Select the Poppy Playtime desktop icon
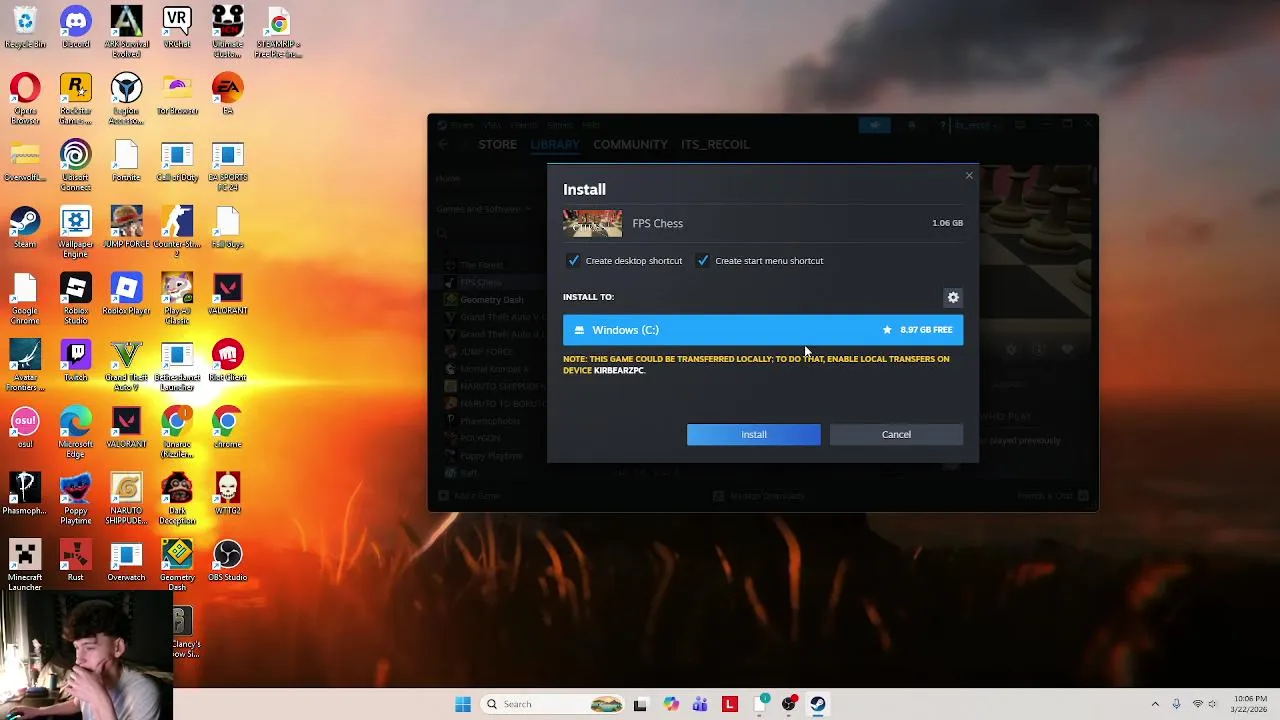The height and width of the screenshot is (720, 1280). coord(76,497)
